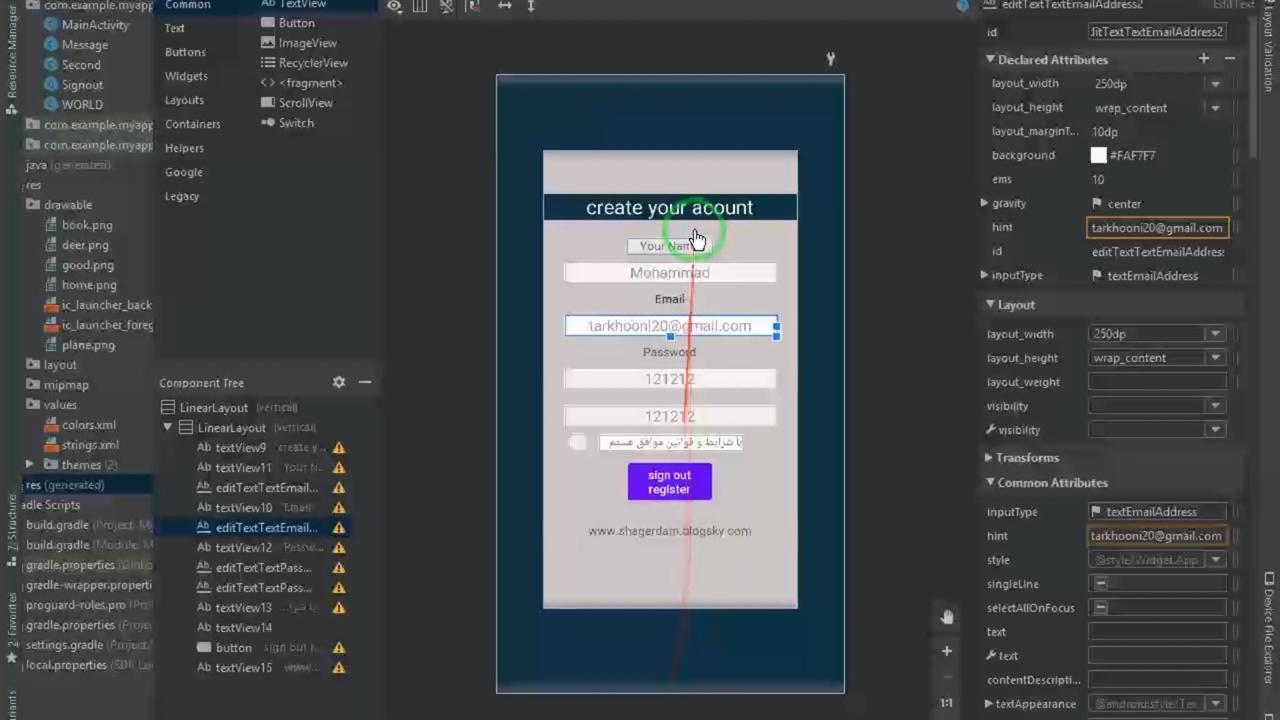Collapse the nested LinearLayout tree node
This screenshot has width=1280, height=720.
[x=168, y=428]
